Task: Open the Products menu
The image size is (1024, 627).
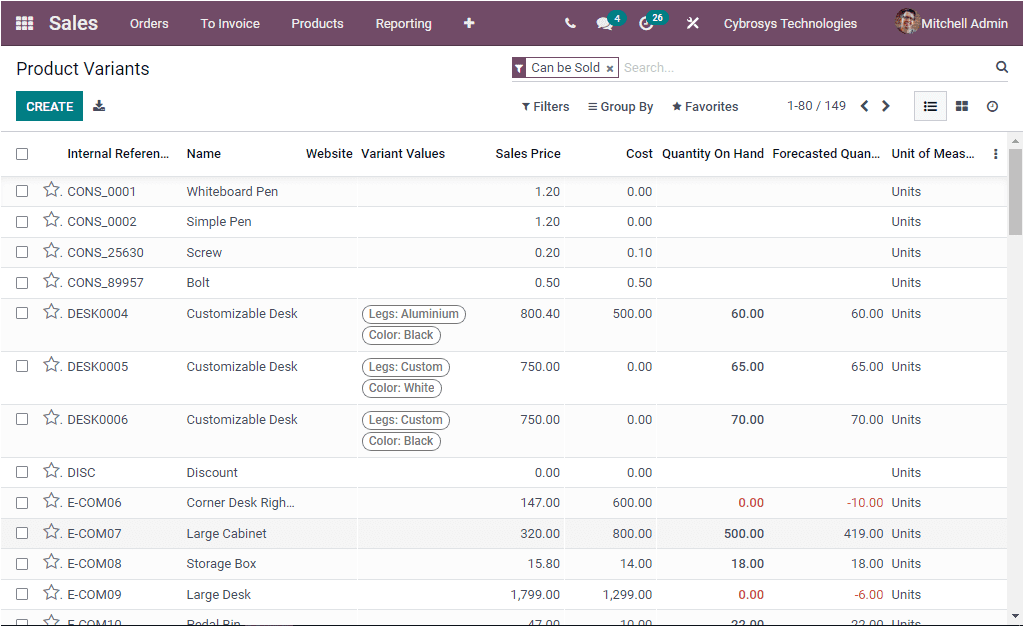Action: [317, 23]
